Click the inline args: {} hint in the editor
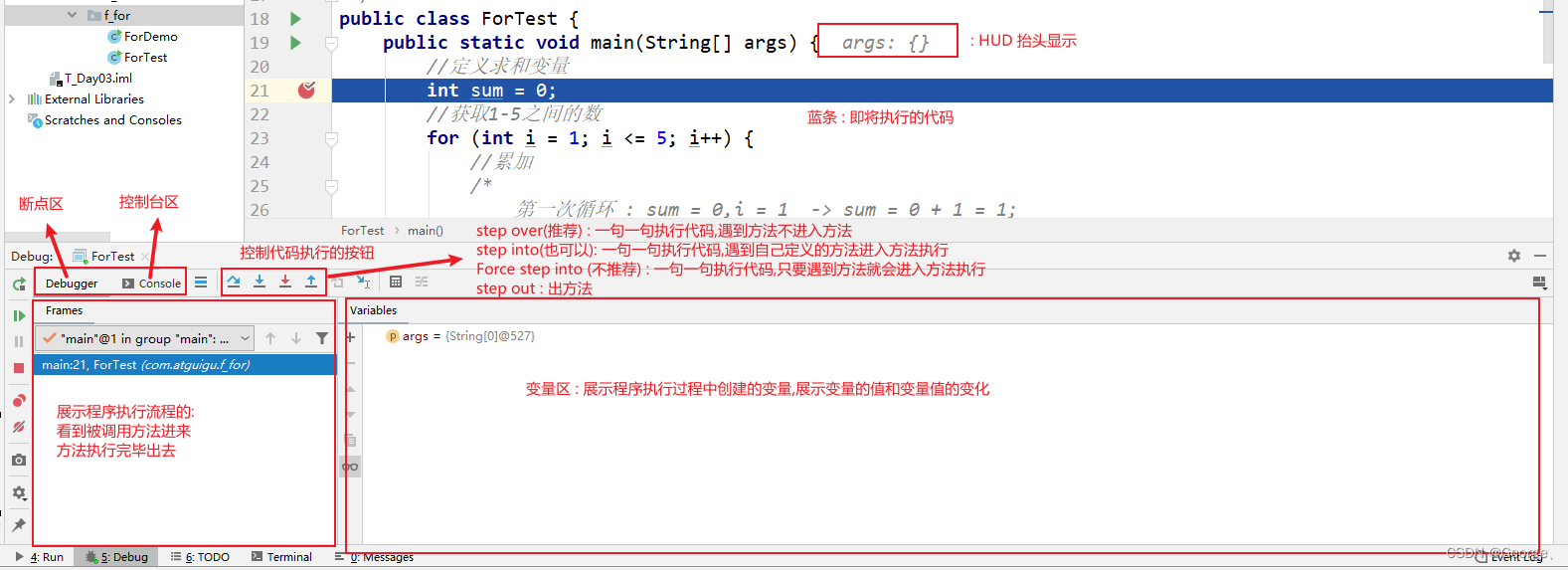The width and height of the screenshot is (1568, 570). 886,43
